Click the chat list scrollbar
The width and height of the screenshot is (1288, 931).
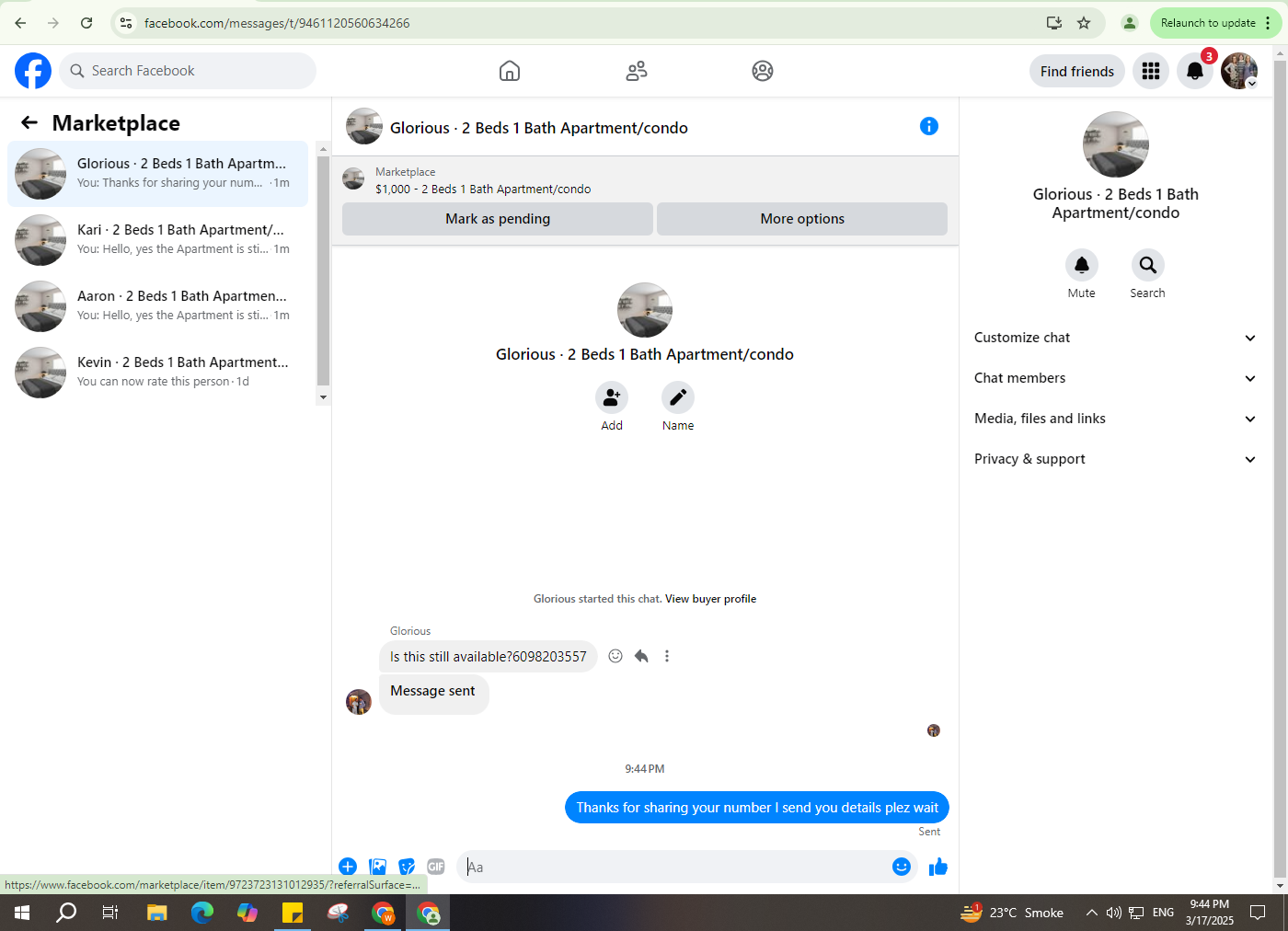coord(323,271)
